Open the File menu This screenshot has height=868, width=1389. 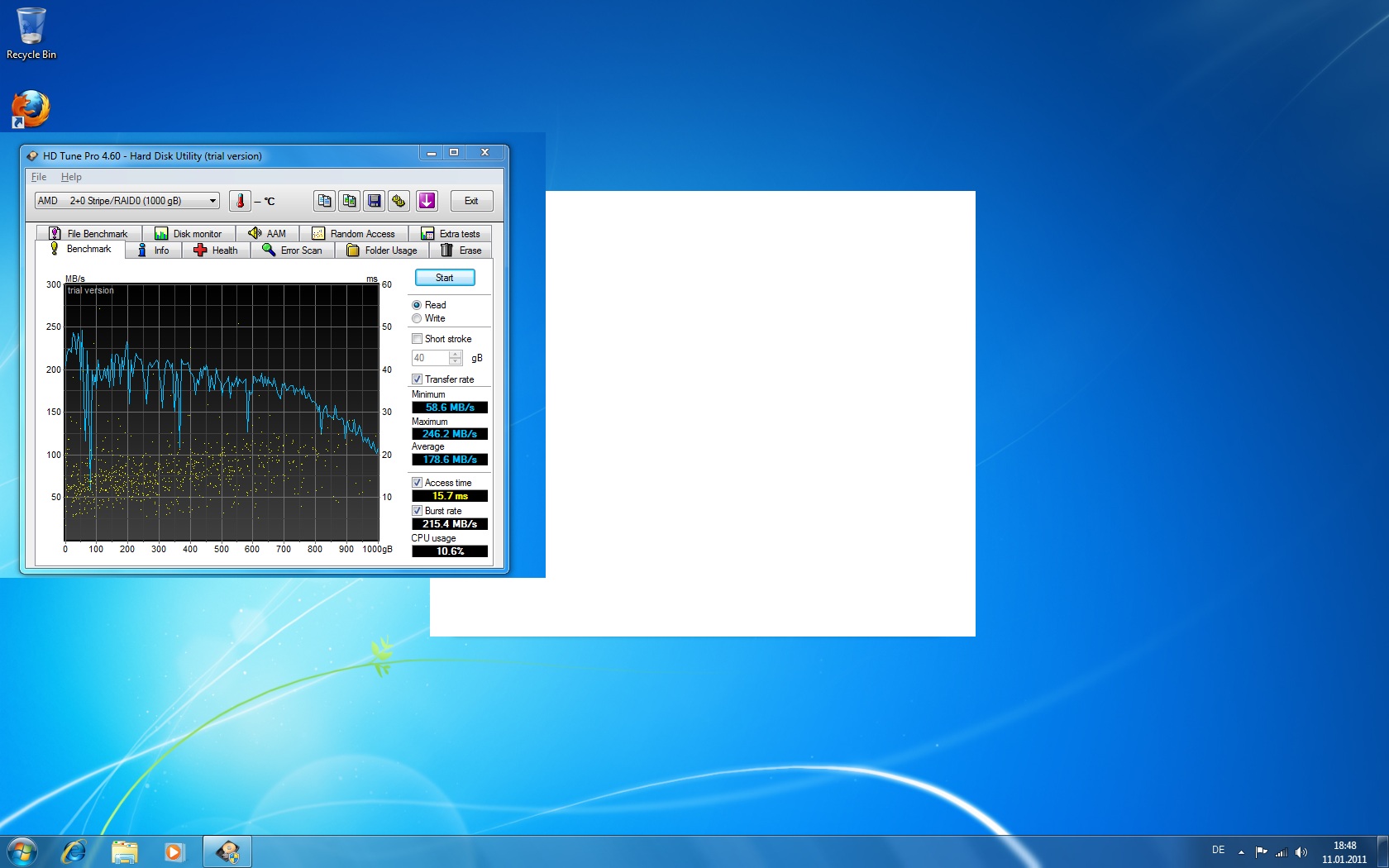click(39, 177)
